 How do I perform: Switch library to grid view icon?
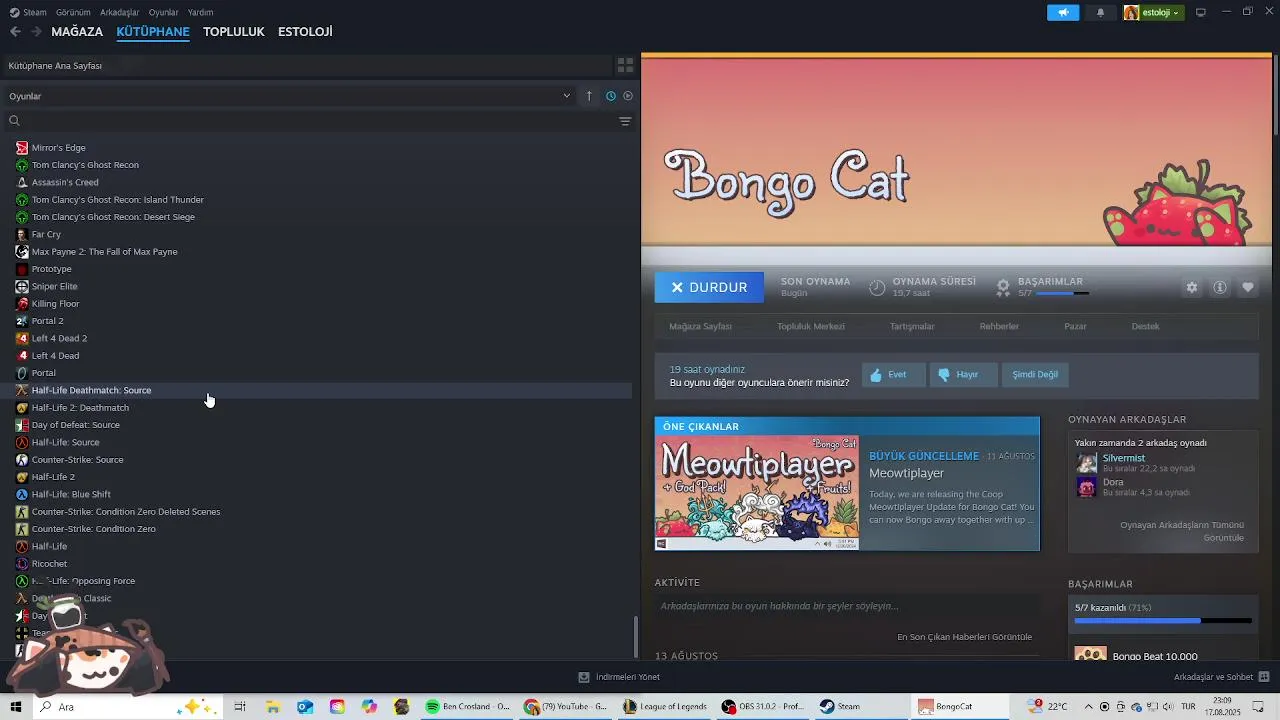point(625,65)
